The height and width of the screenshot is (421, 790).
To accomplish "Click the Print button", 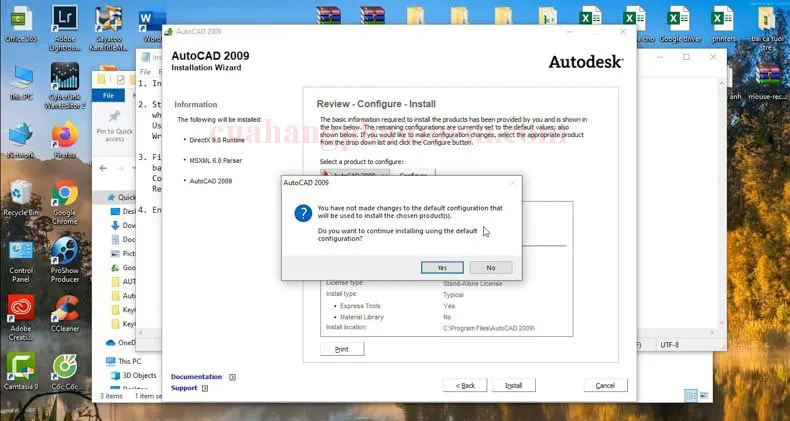I will pos(342,349).
